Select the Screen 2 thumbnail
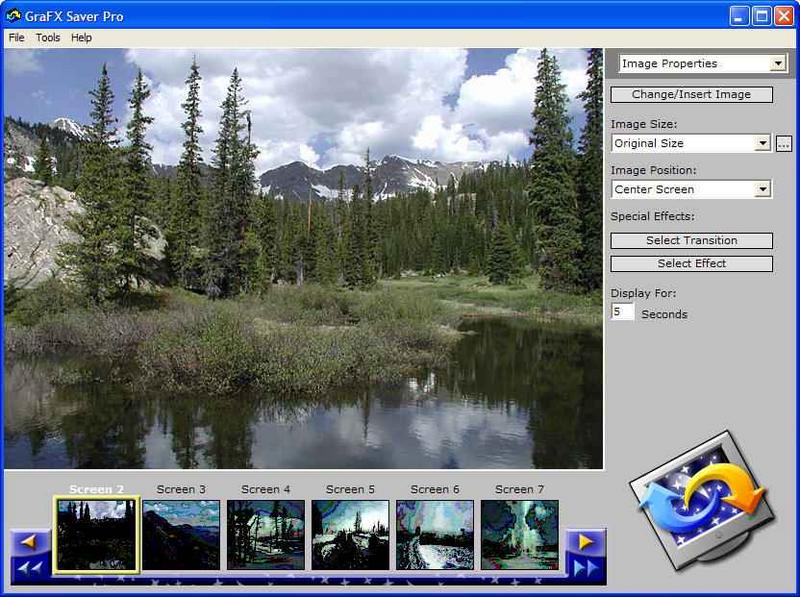Viewport: 800px width, 597px height. [x=96, y=534]
